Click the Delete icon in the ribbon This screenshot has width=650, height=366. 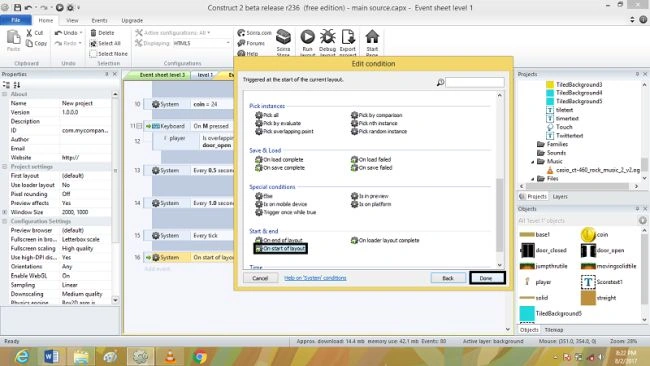[93, 33]
